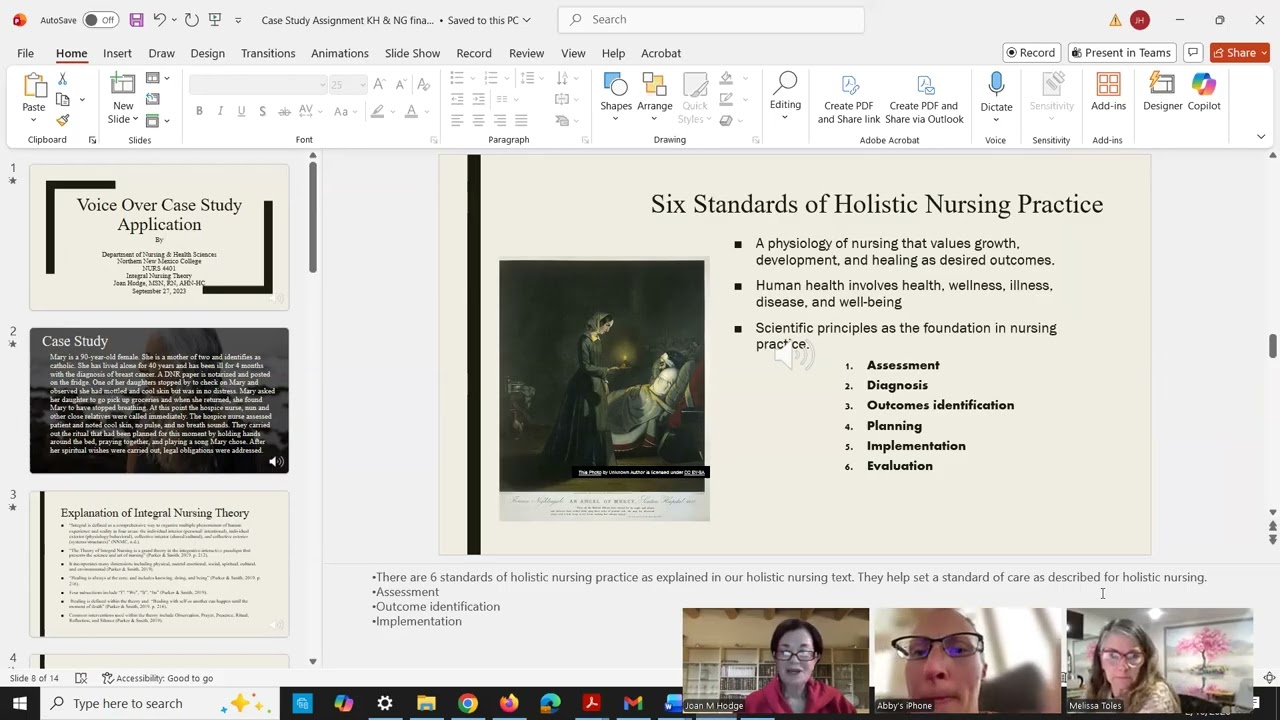The height and width of the screenshot is (720, 1280).
Task: Insert a New Slide using the icon
Action: (x=123, y=86)
